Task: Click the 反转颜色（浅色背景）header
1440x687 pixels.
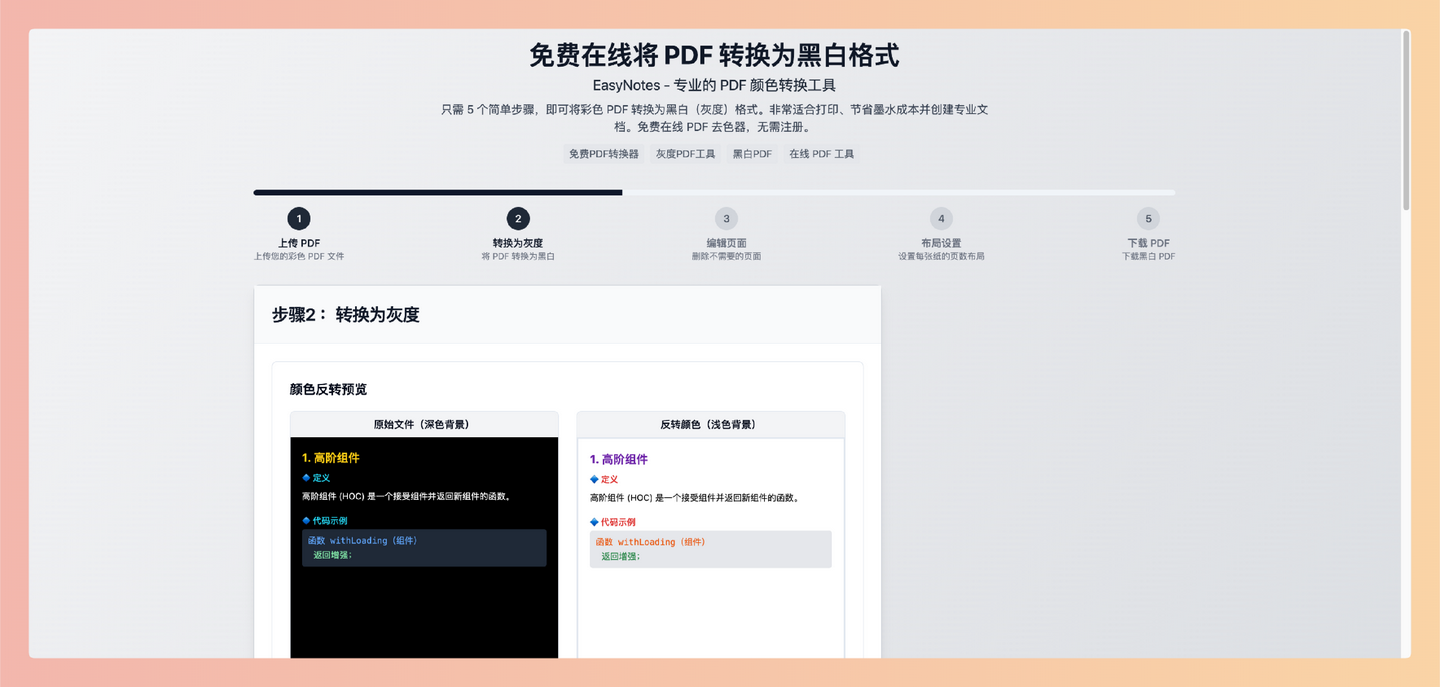Action: [x=711, y=424]
